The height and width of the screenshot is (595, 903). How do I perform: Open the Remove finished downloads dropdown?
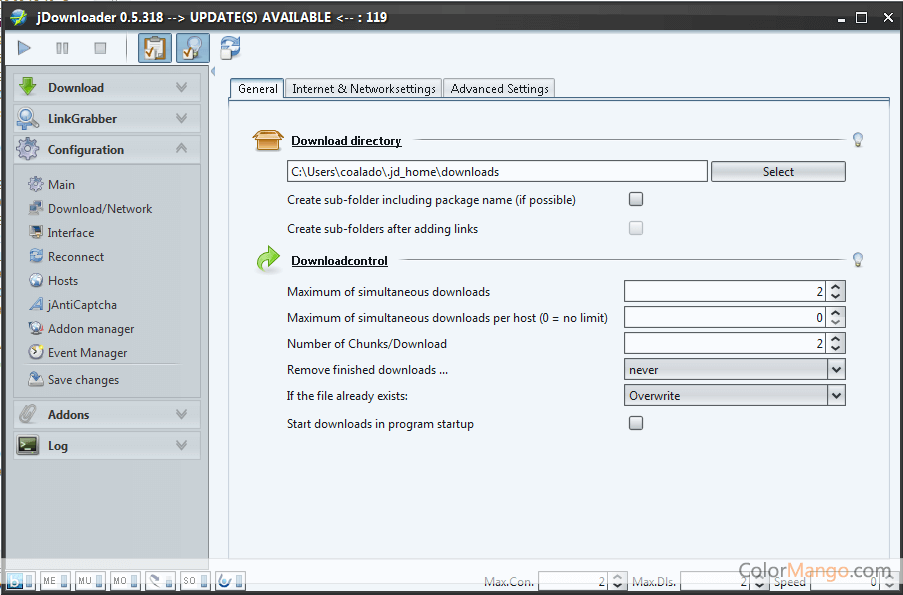(x=836, y=370)
